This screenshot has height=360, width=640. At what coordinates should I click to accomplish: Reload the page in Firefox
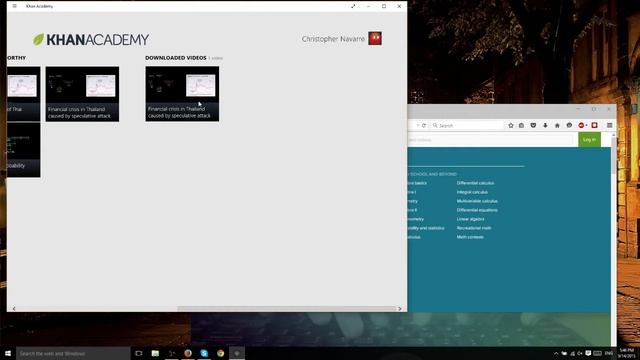[424, 125]
